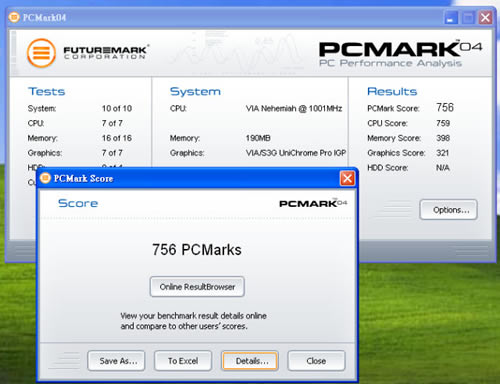Click the Tests heading

coord(47,91)
